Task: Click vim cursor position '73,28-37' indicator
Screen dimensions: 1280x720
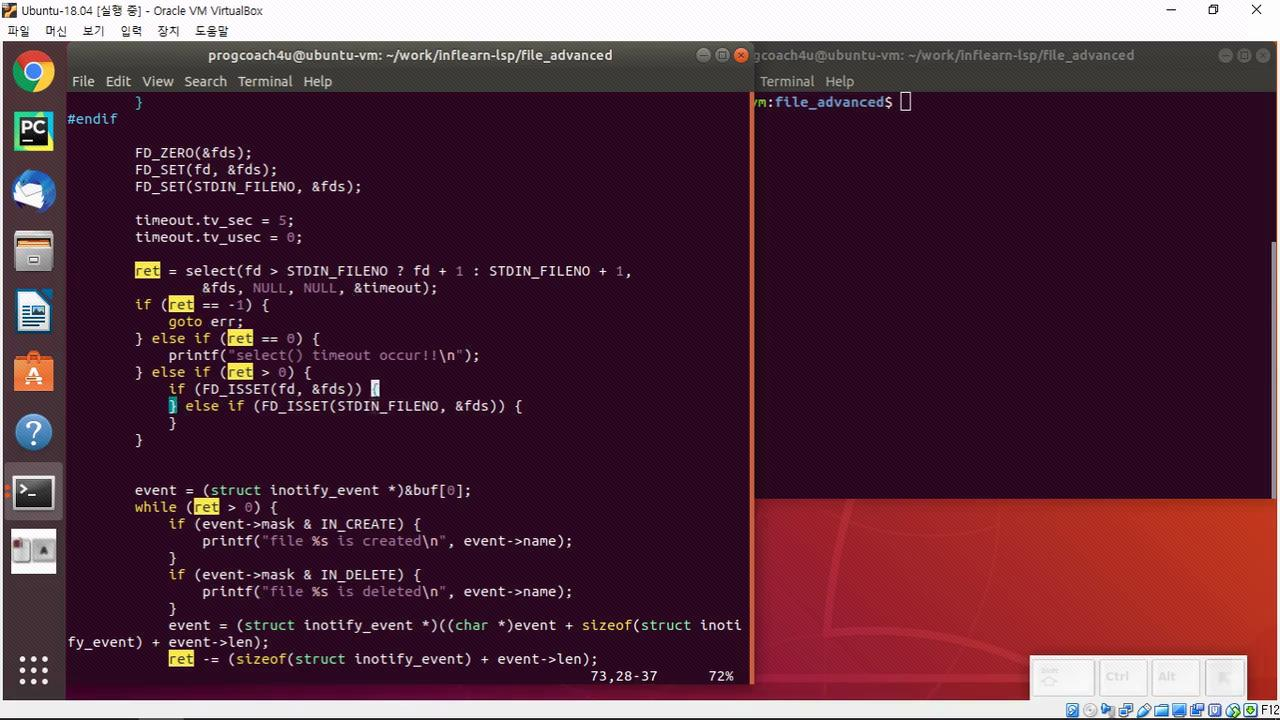Action: coord(624,676)
